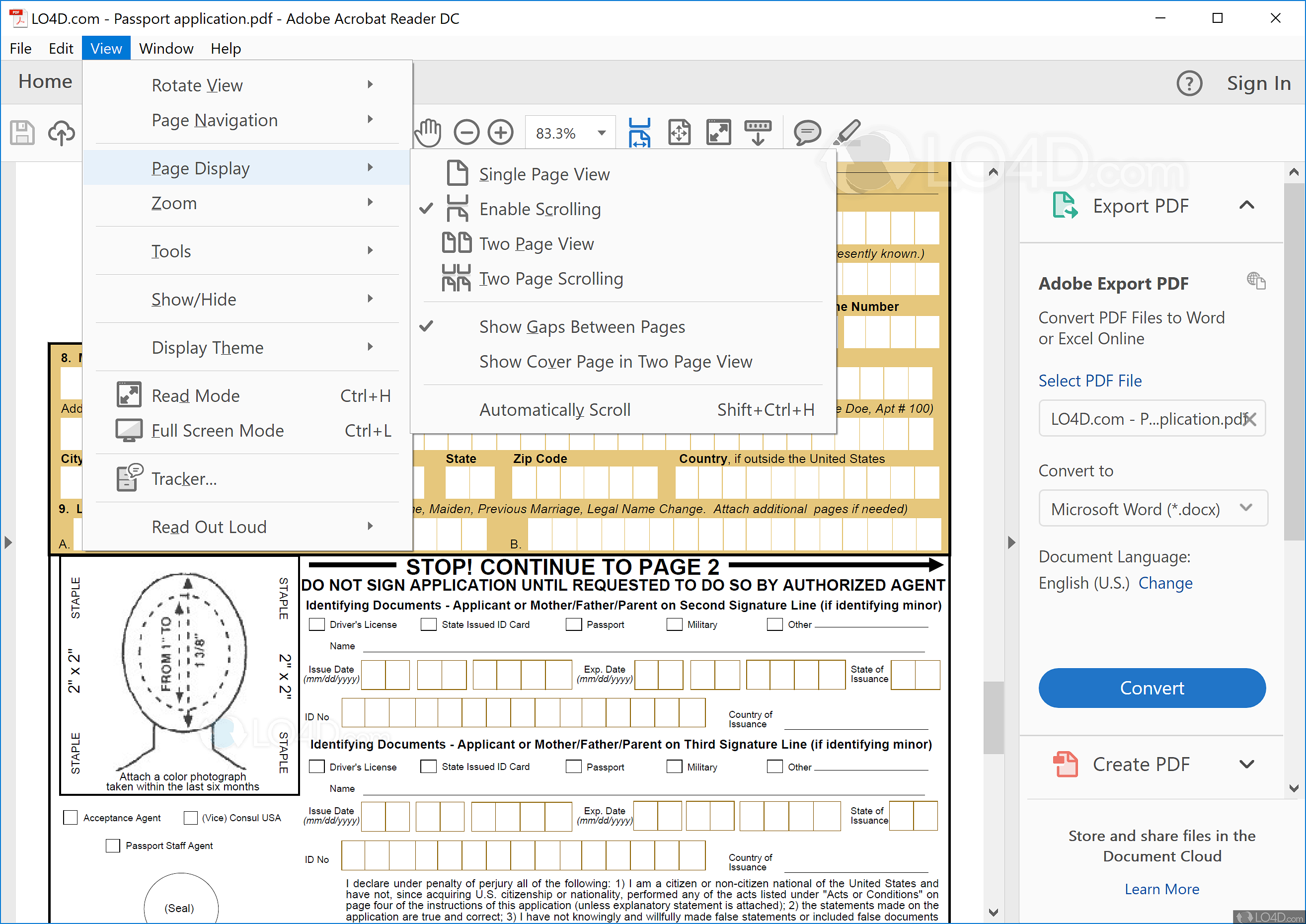Choose Two Page View menu item

[536, 244]
